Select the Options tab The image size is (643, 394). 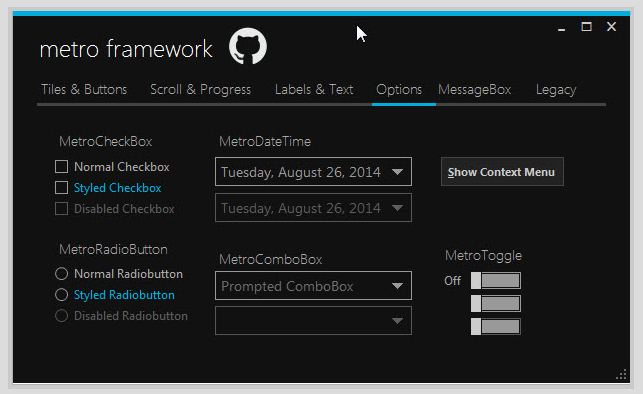click(x=399, y=89)
